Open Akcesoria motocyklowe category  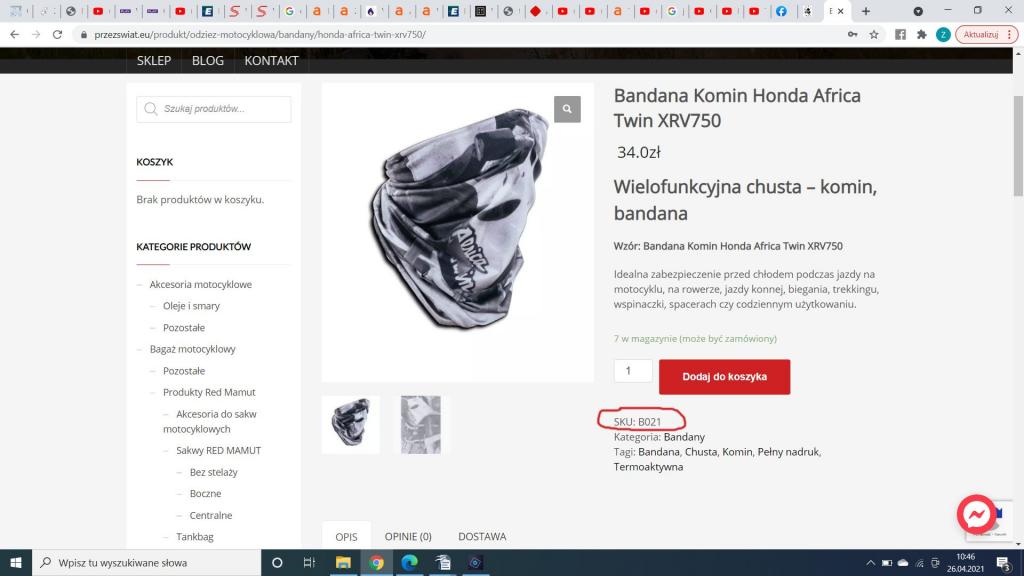[x=200, y=285]
